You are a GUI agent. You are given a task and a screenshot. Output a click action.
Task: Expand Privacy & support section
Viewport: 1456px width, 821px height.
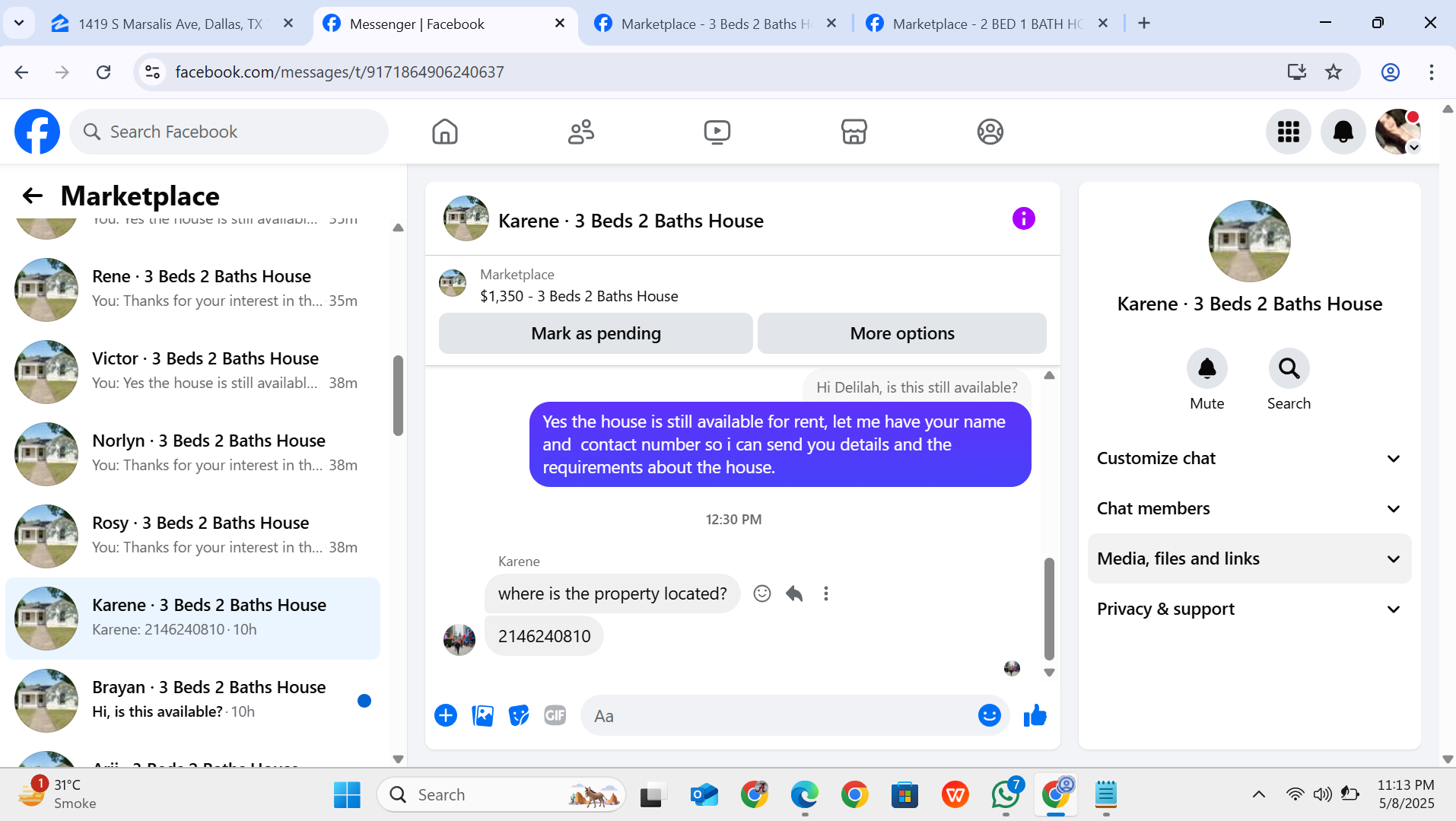pos(1249,609)
